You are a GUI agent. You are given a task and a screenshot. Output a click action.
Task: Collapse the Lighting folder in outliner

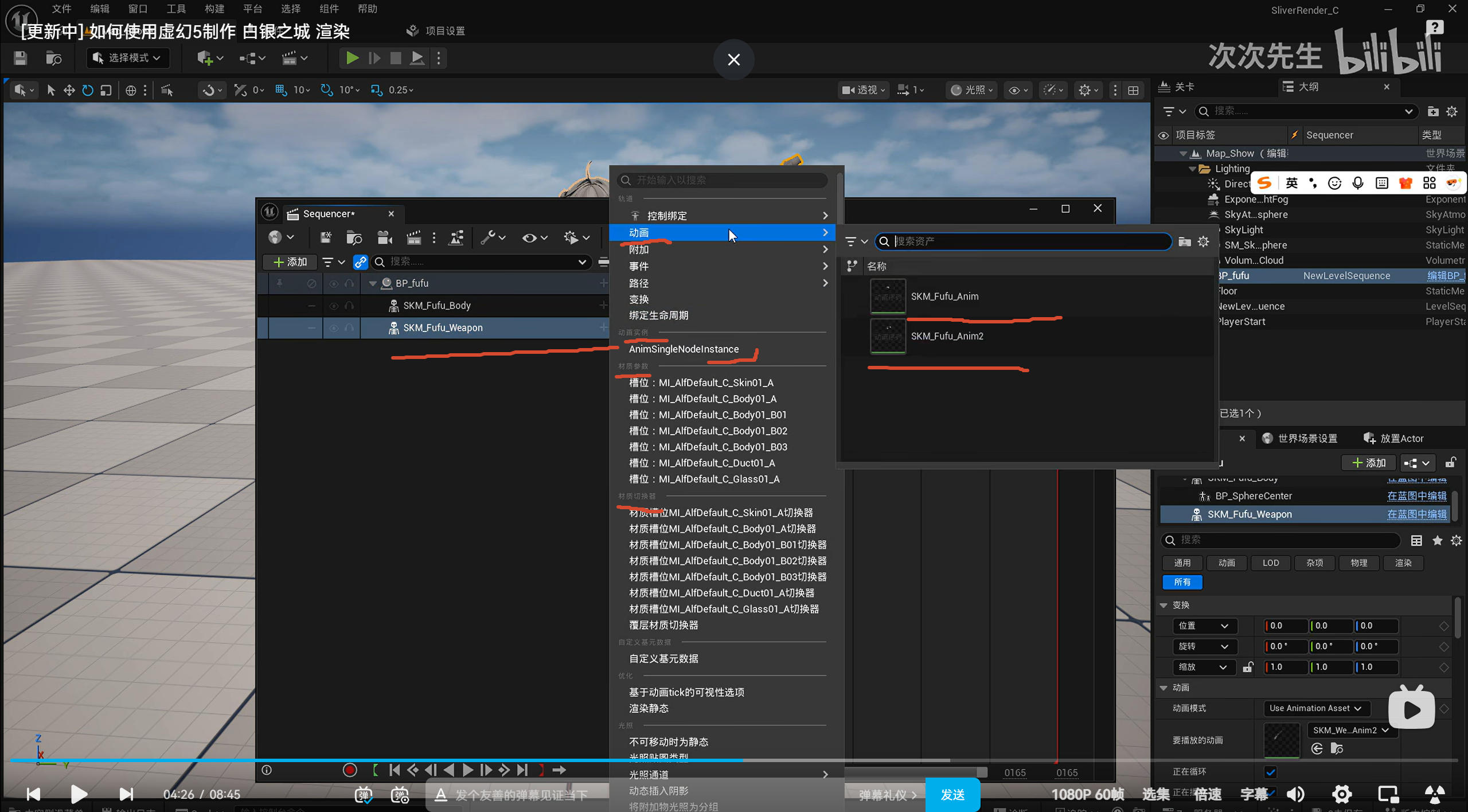click(1192, 169)
